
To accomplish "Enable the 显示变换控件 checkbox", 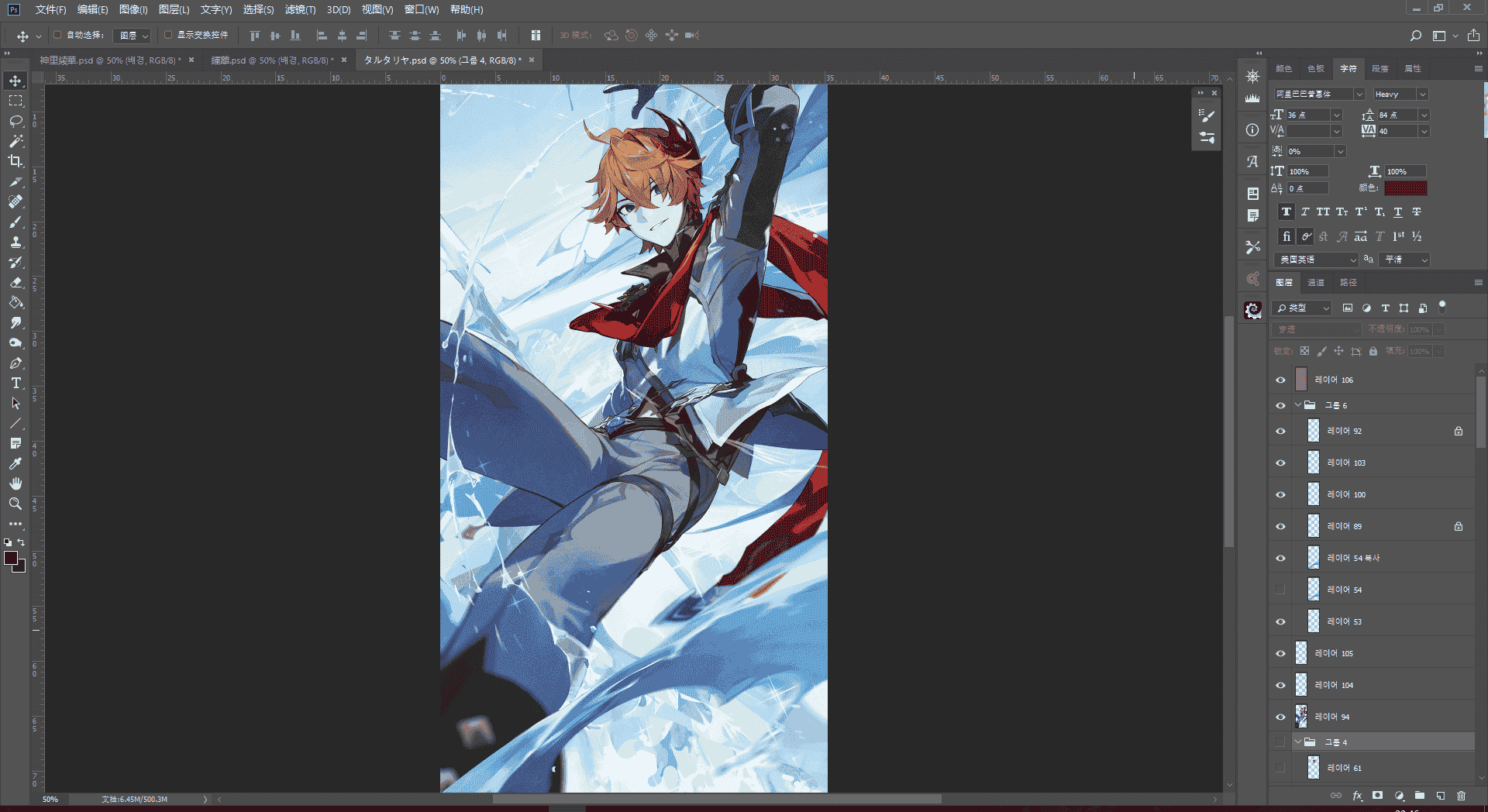I will 168,35.
